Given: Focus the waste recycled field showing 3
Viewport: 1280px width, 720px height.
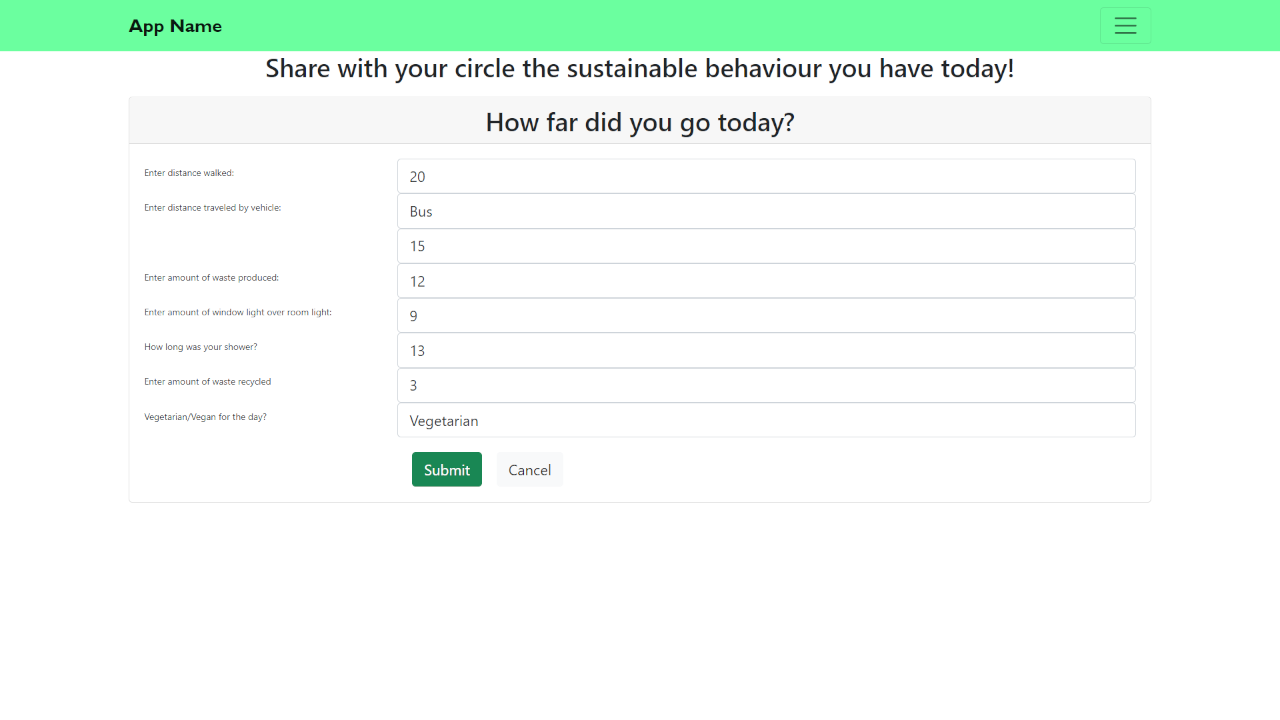Looking at the screenshot, I should [766, 386].
